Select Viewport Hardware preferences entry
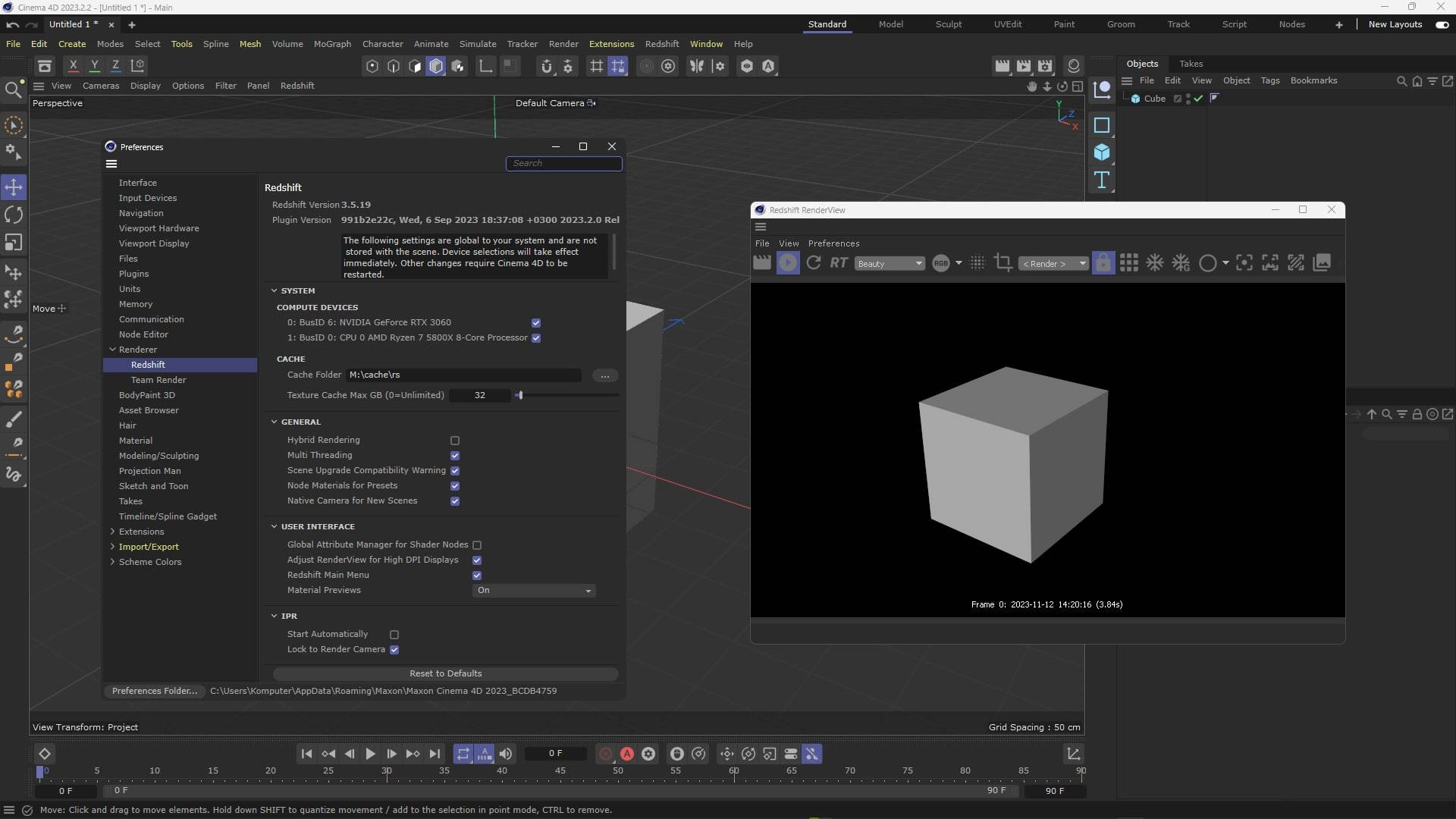This screenshot has height=819, width=1456. 158,228
